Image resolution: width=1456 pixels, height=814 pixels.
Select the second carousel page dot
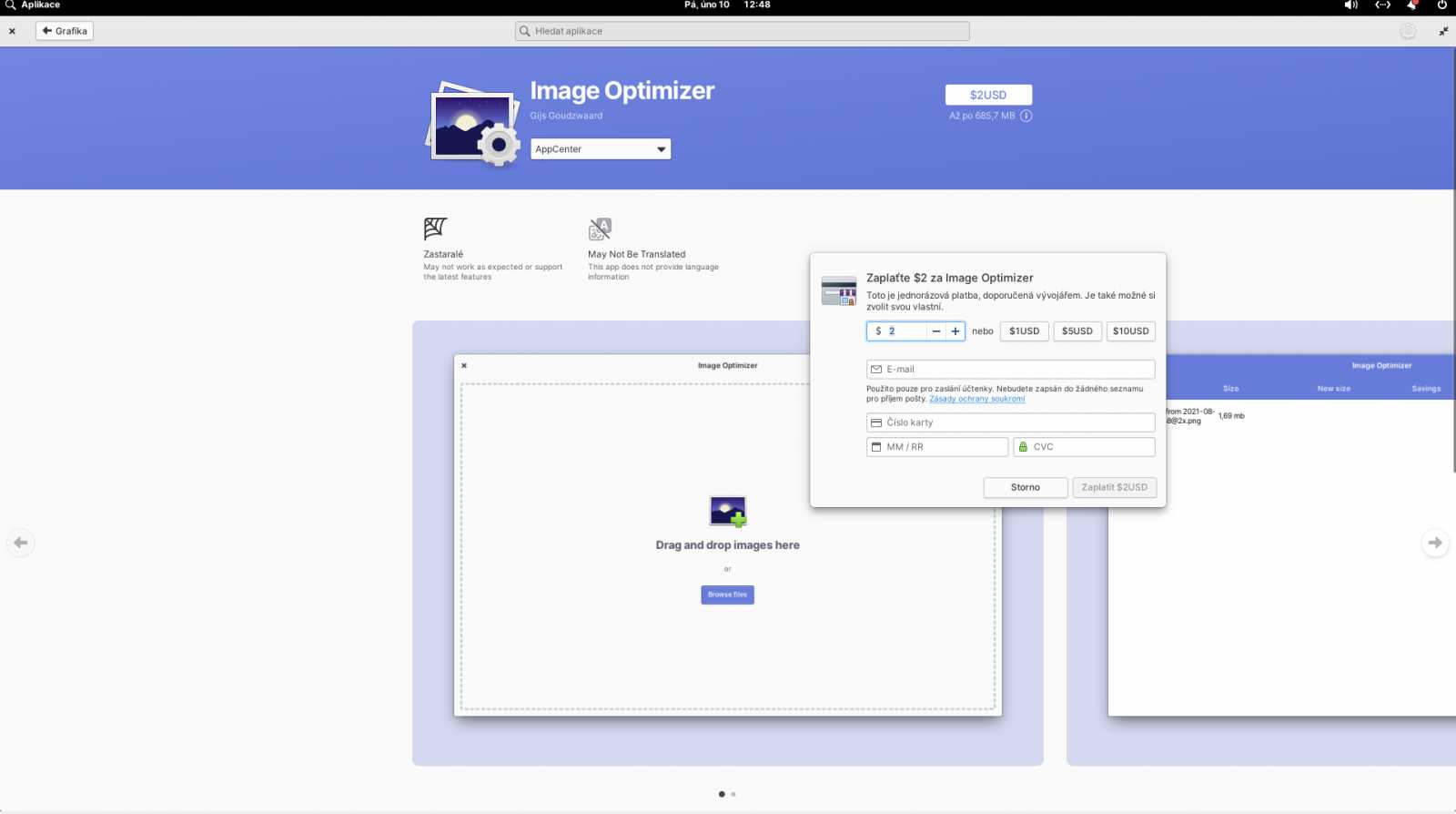(733, 794)
